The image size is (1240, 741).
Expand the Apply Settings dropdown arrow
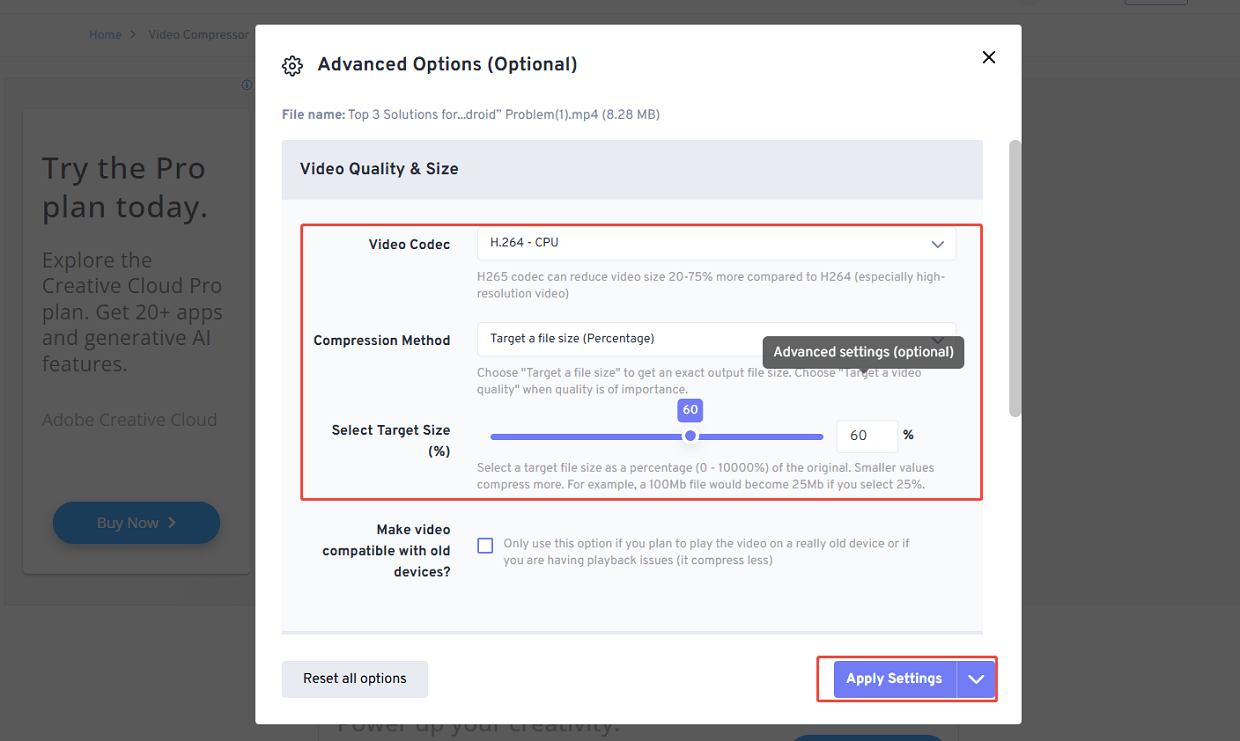pos(976,679)
